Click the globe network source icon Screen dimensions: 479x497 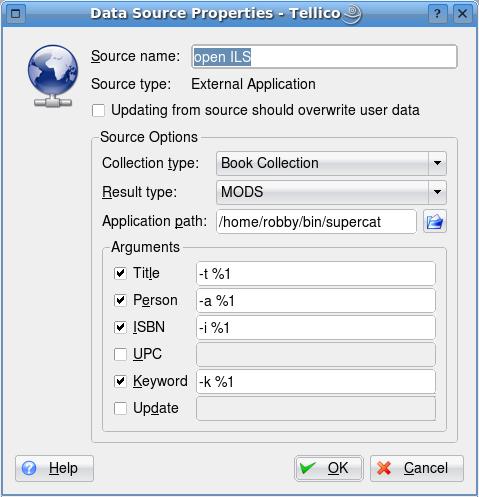tap(53, 76)
